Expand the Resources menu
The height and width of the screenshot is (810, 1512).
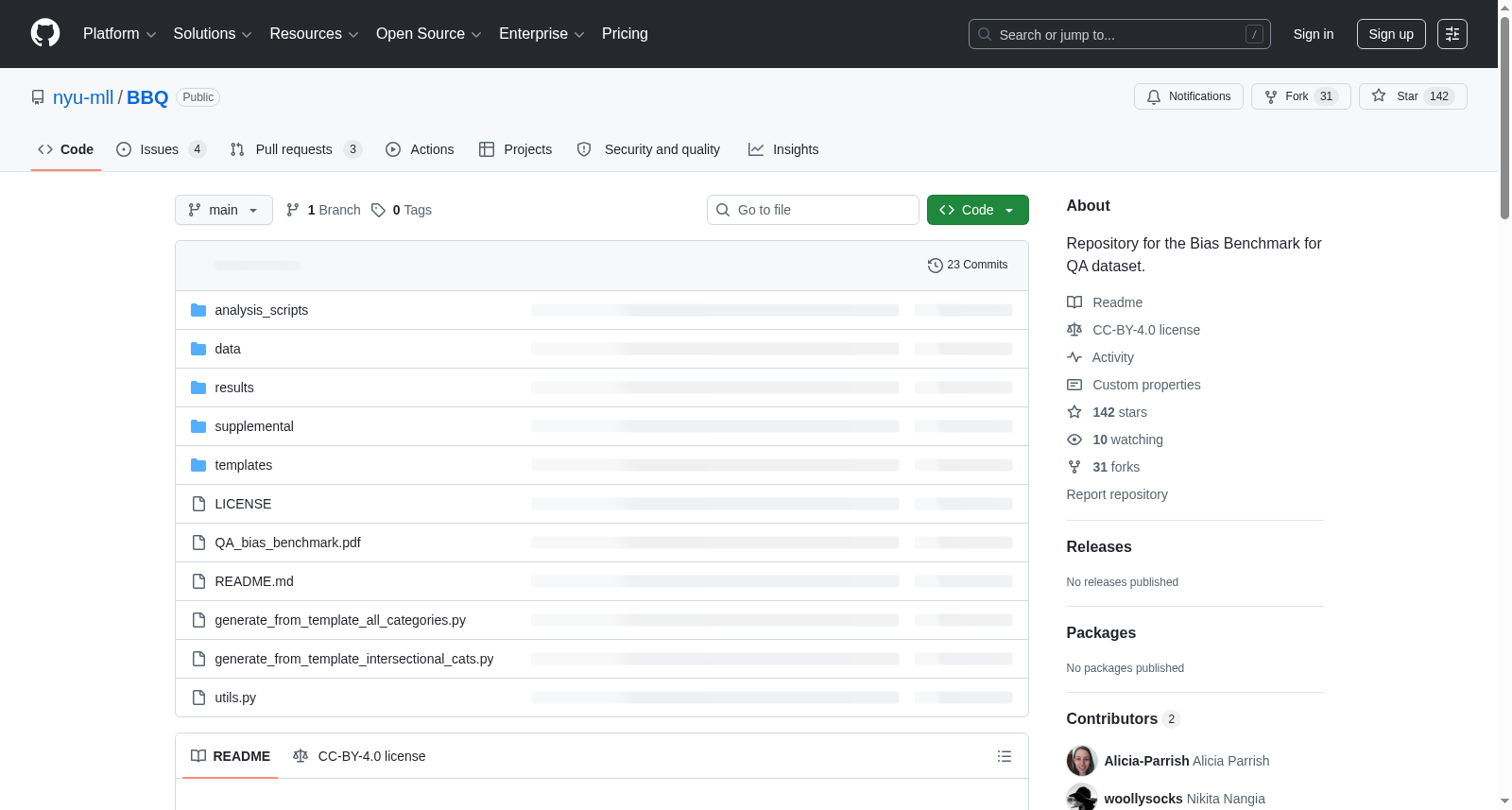pos(314,34)
